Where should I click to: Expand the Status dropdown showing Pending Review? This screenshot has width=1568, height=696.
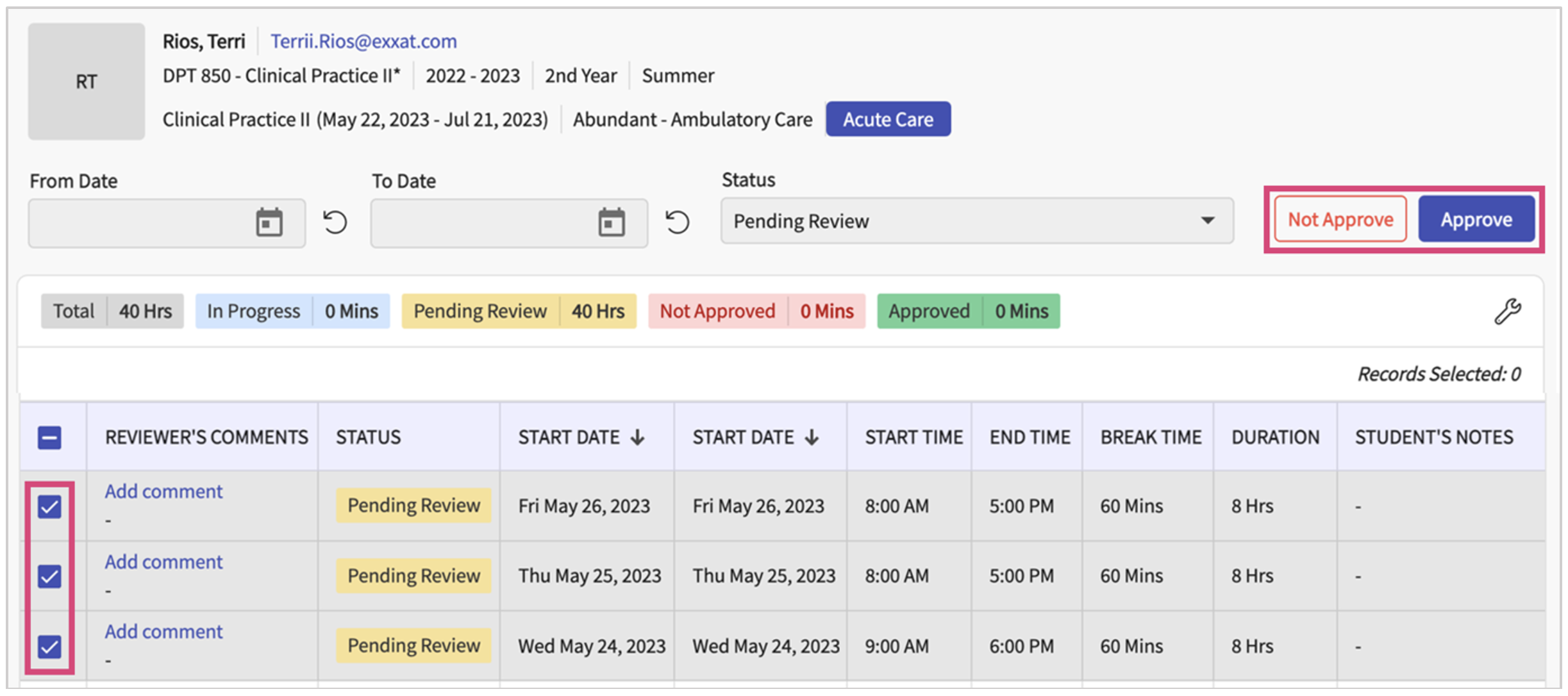(976, 221)
